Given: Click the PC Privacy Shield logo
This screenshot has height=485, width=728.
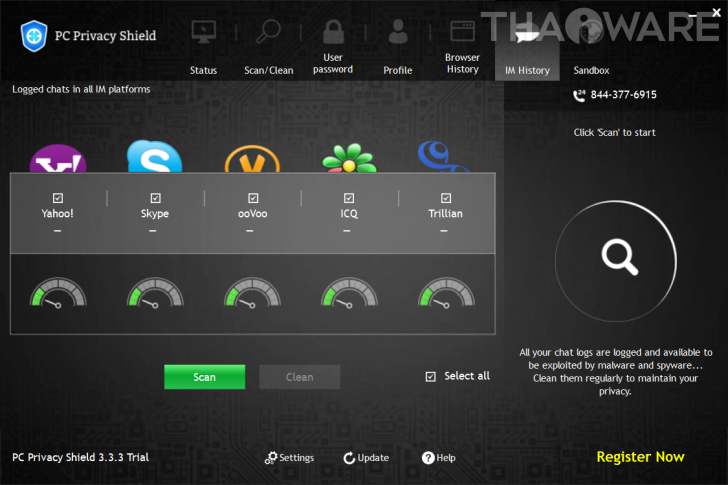Looking at the screenshot, I should coord(34,36).
